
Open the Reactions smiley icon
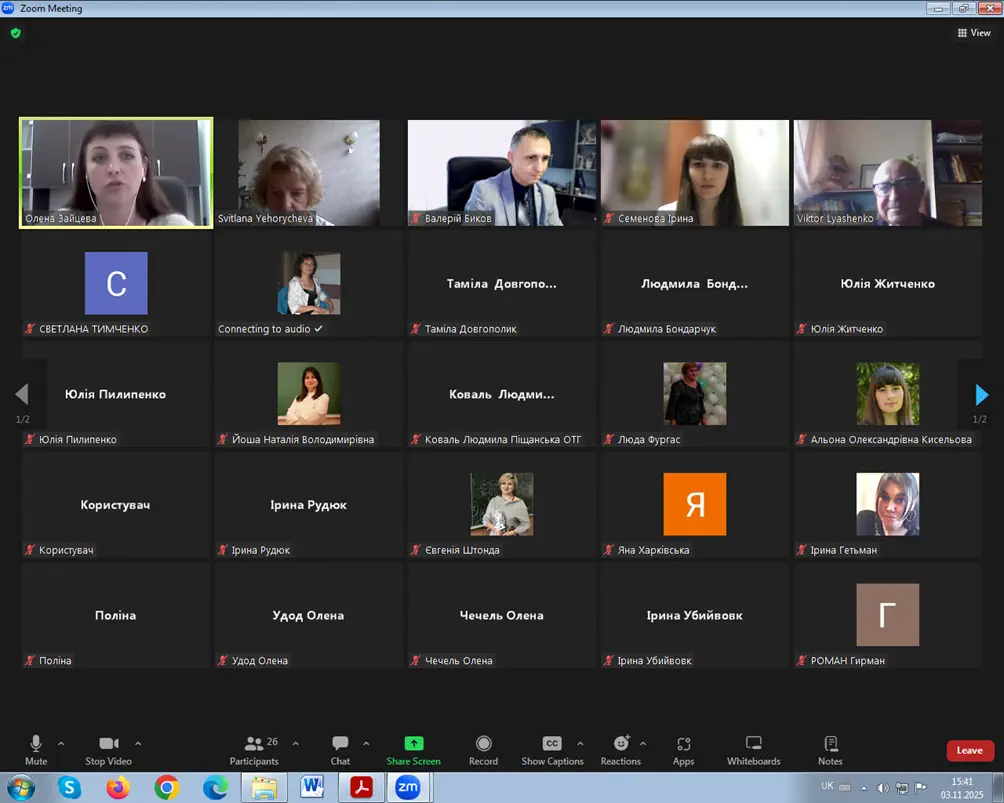tap(621, 744)
